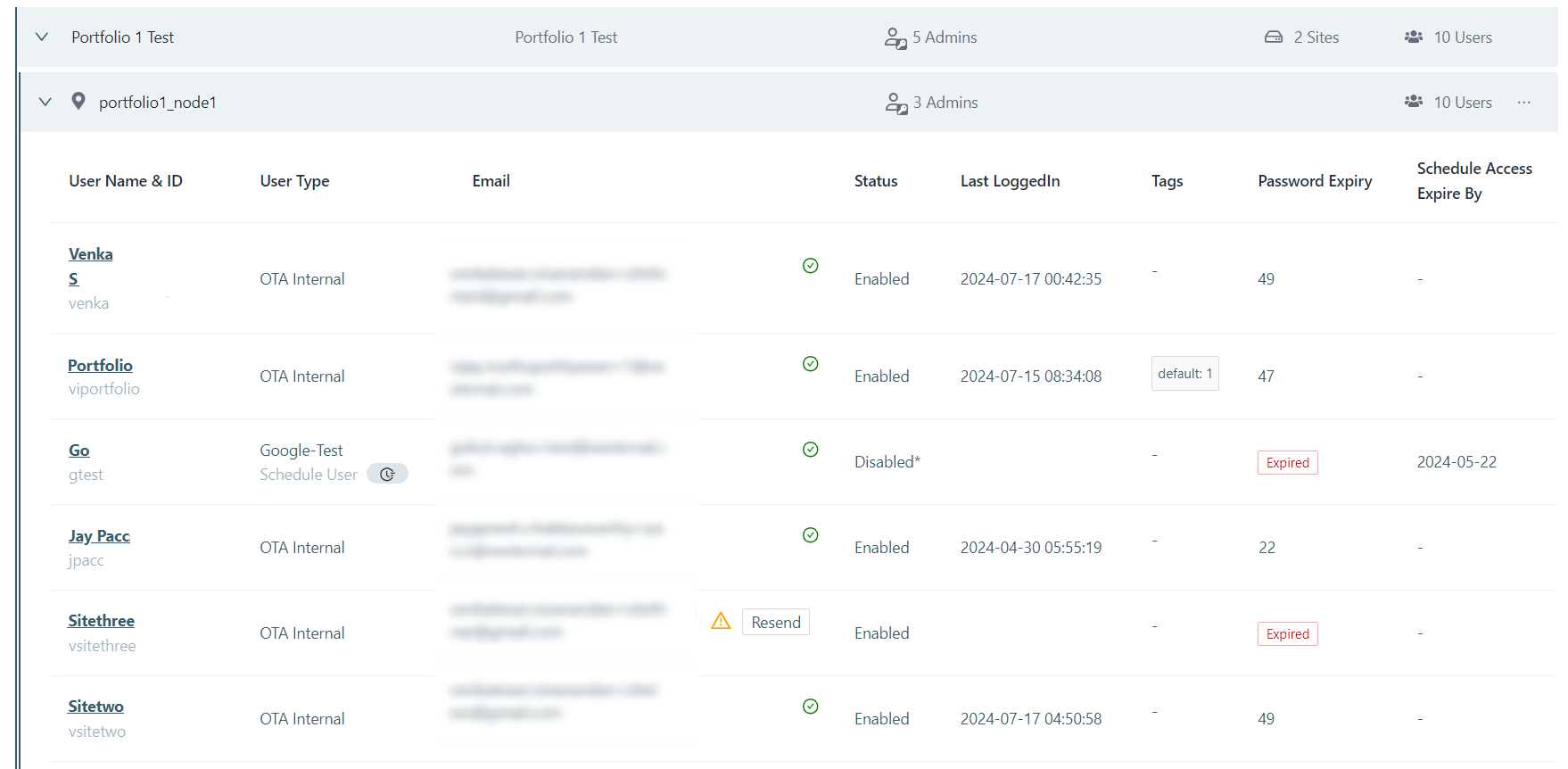Click the schedule clock icon for gtest user

[x=387, y=475]
